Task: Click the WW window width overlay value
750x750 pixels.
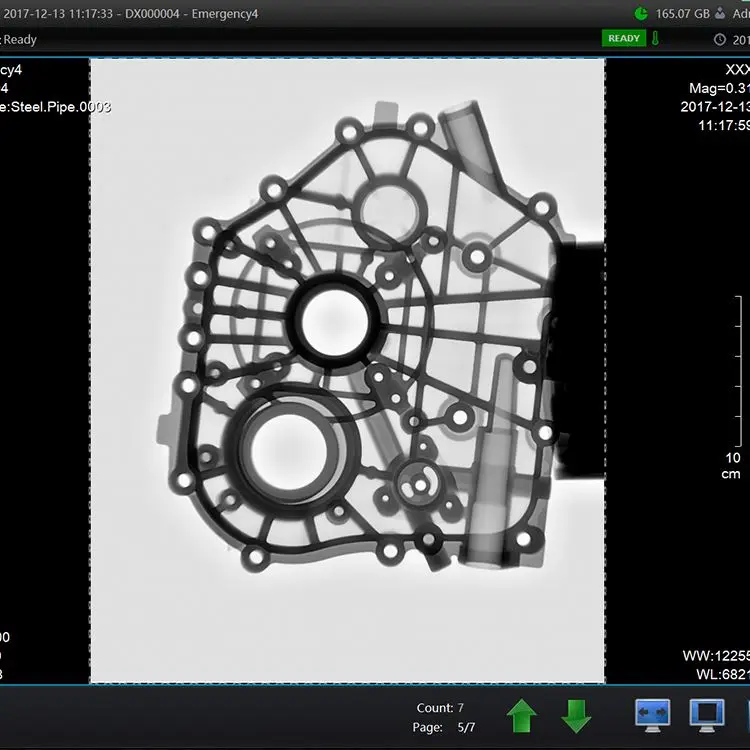Action: pos(716,656)
